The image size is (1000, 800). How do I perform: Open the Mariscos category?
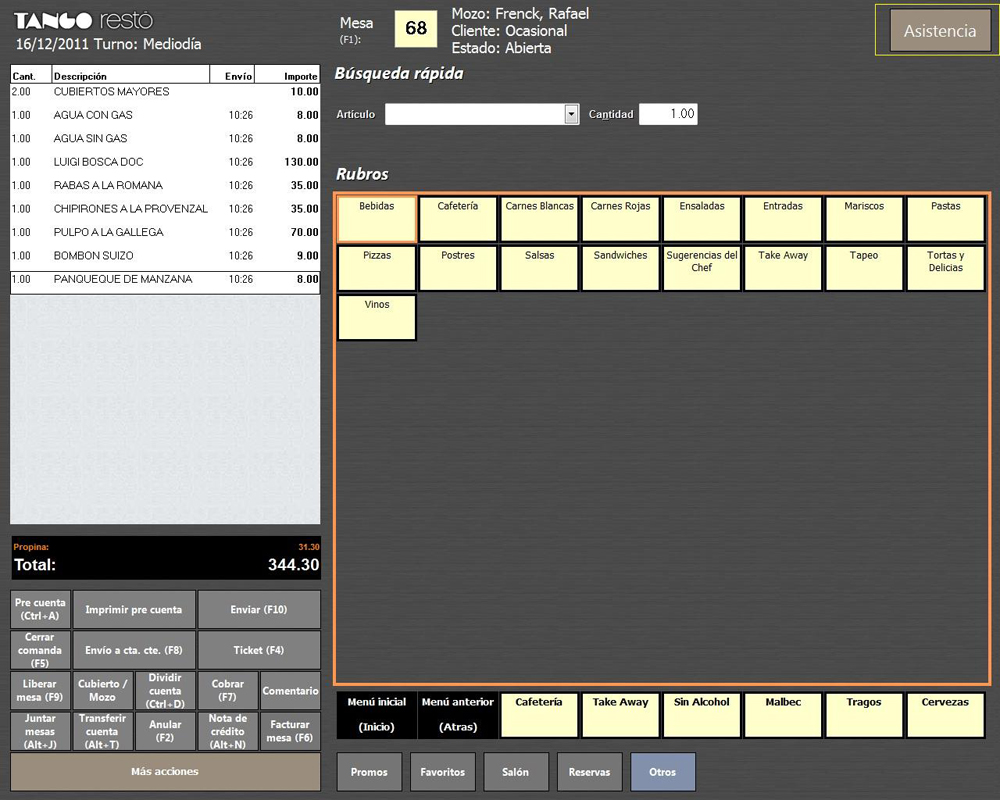[x=864, y=219]
